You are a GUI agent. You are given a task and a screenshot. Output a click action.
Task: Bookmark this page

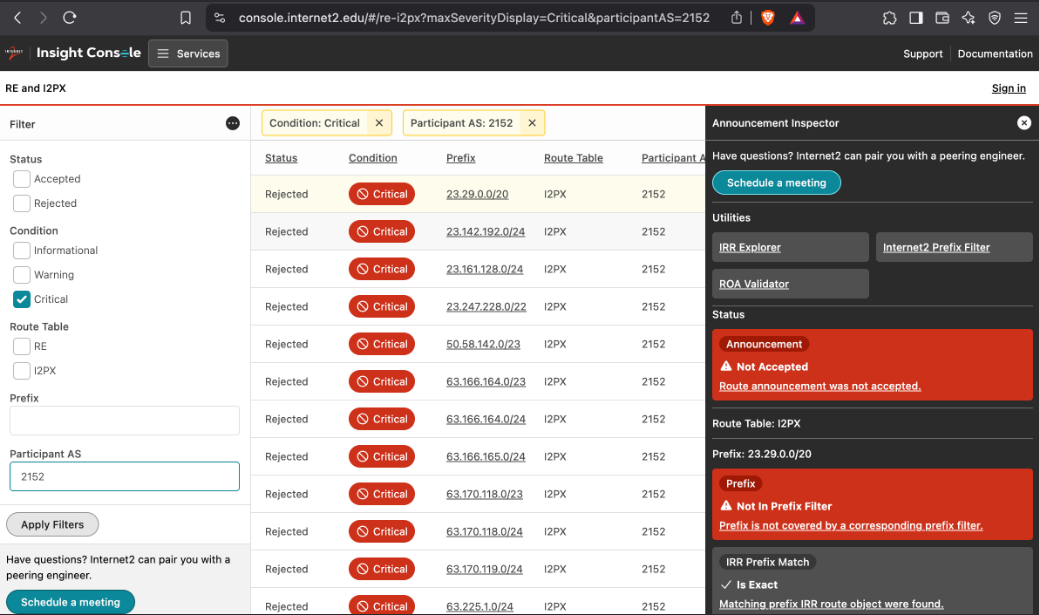click(186, 18)
